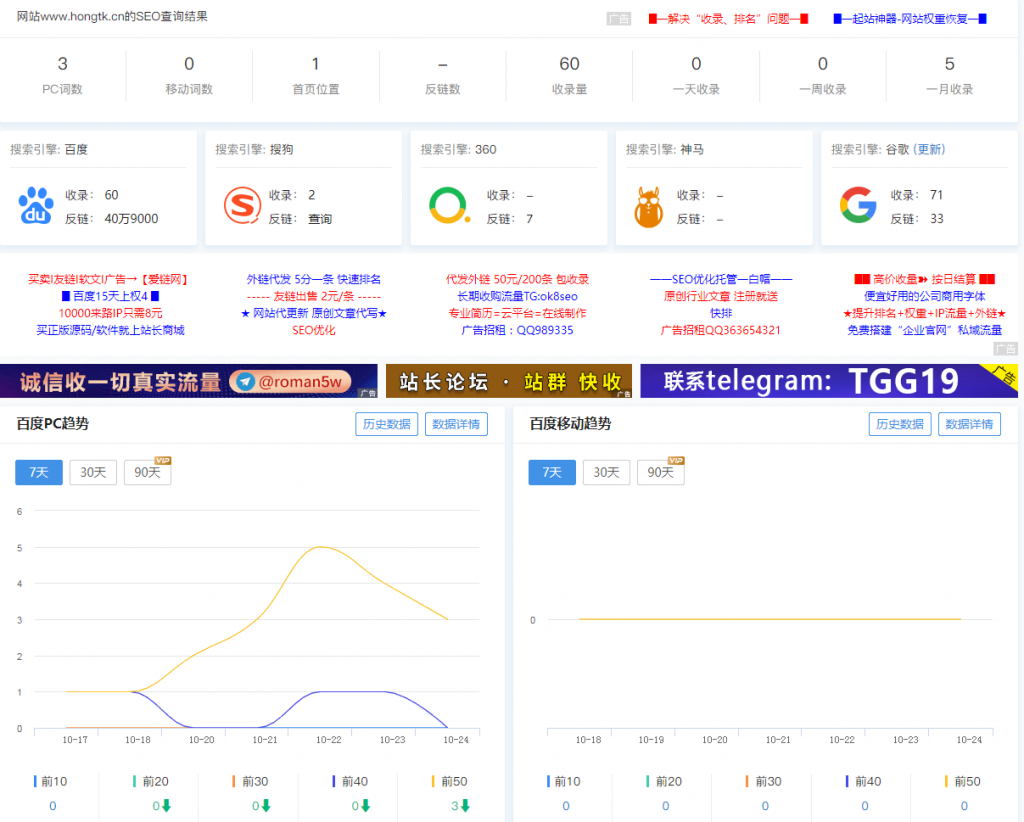Click the 收录量 value 60
The image size is (1024, 822).
tap(569, 64)
